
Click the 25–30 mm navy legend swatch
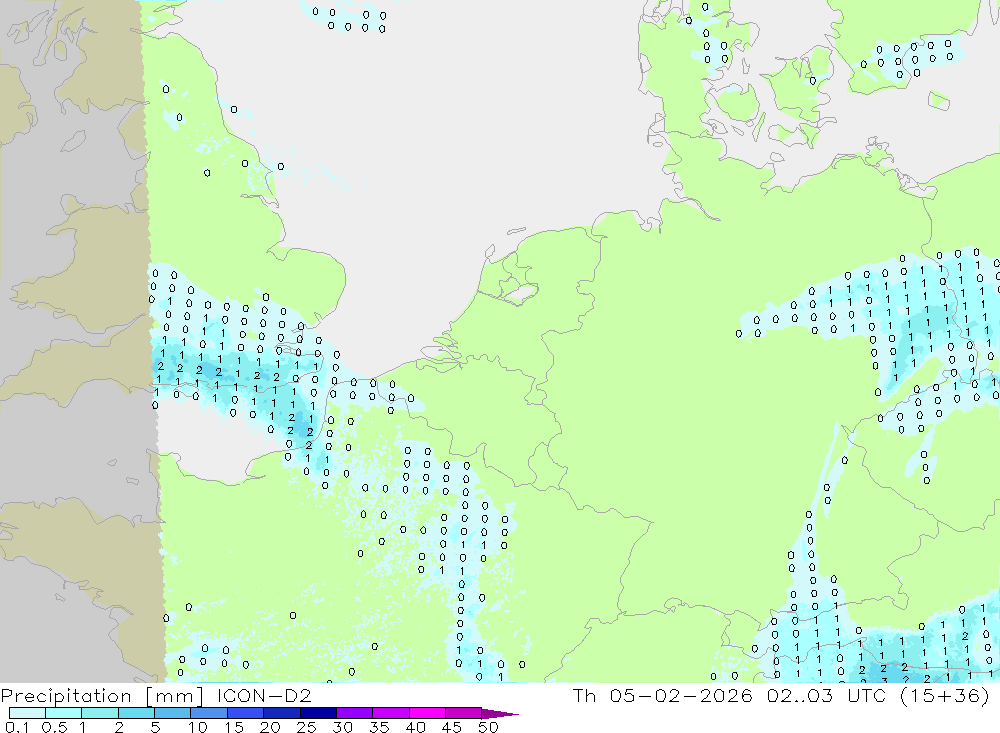318,713
